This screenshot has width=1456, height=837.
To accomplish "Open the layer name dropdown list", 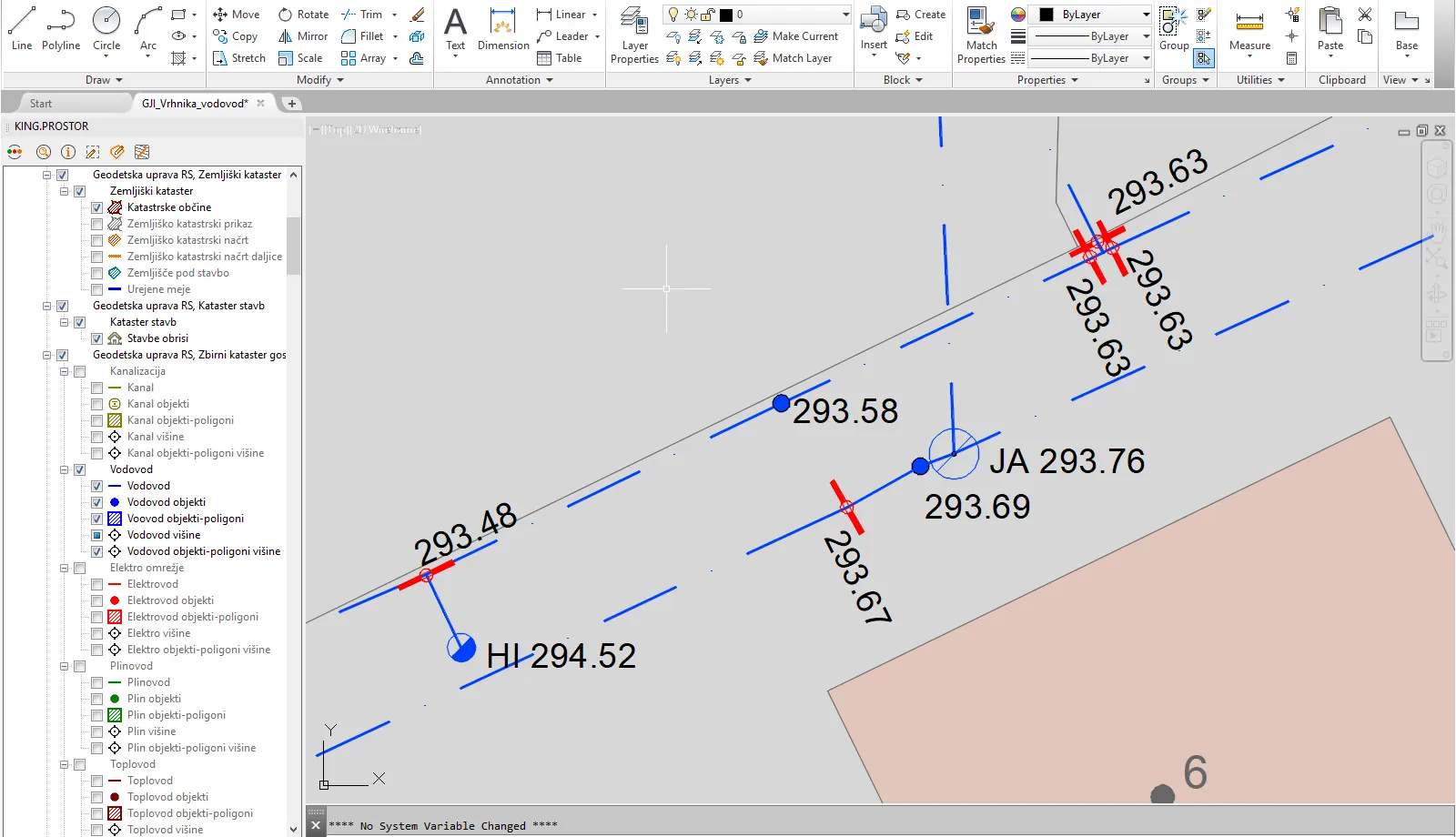I will click(845, 15).
